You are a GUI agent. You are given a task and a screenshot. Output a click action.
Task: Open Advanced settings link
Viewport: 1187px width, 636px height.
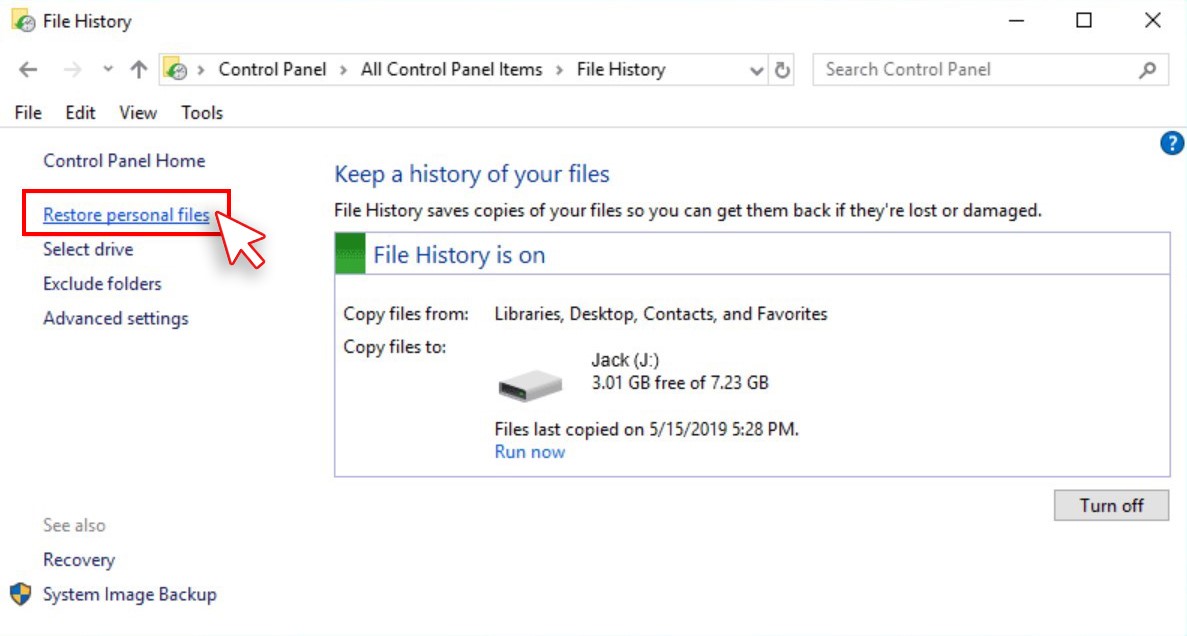coord(115,318)
